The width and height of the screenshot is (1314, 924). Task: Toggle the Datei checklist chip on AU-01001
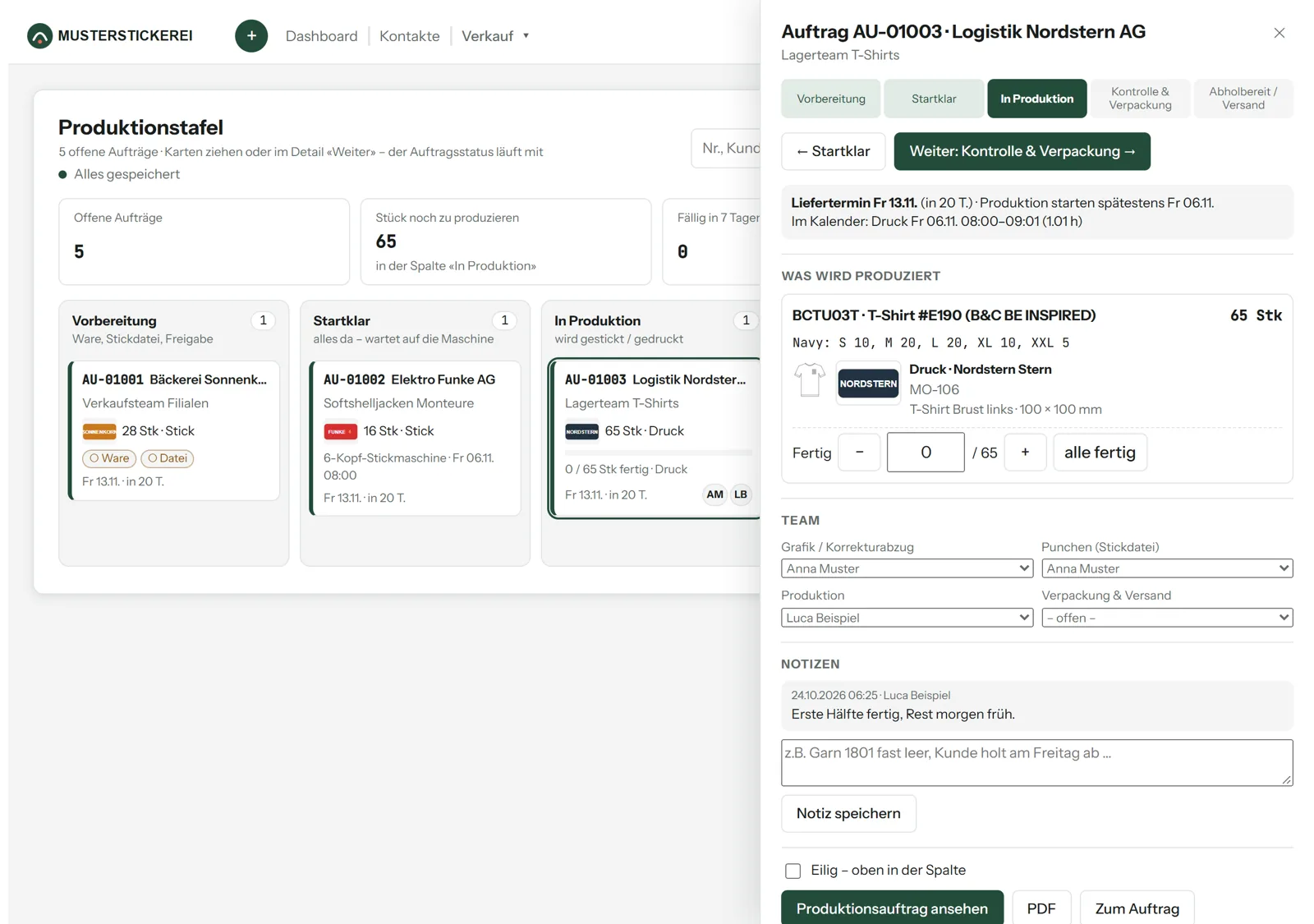168,458
